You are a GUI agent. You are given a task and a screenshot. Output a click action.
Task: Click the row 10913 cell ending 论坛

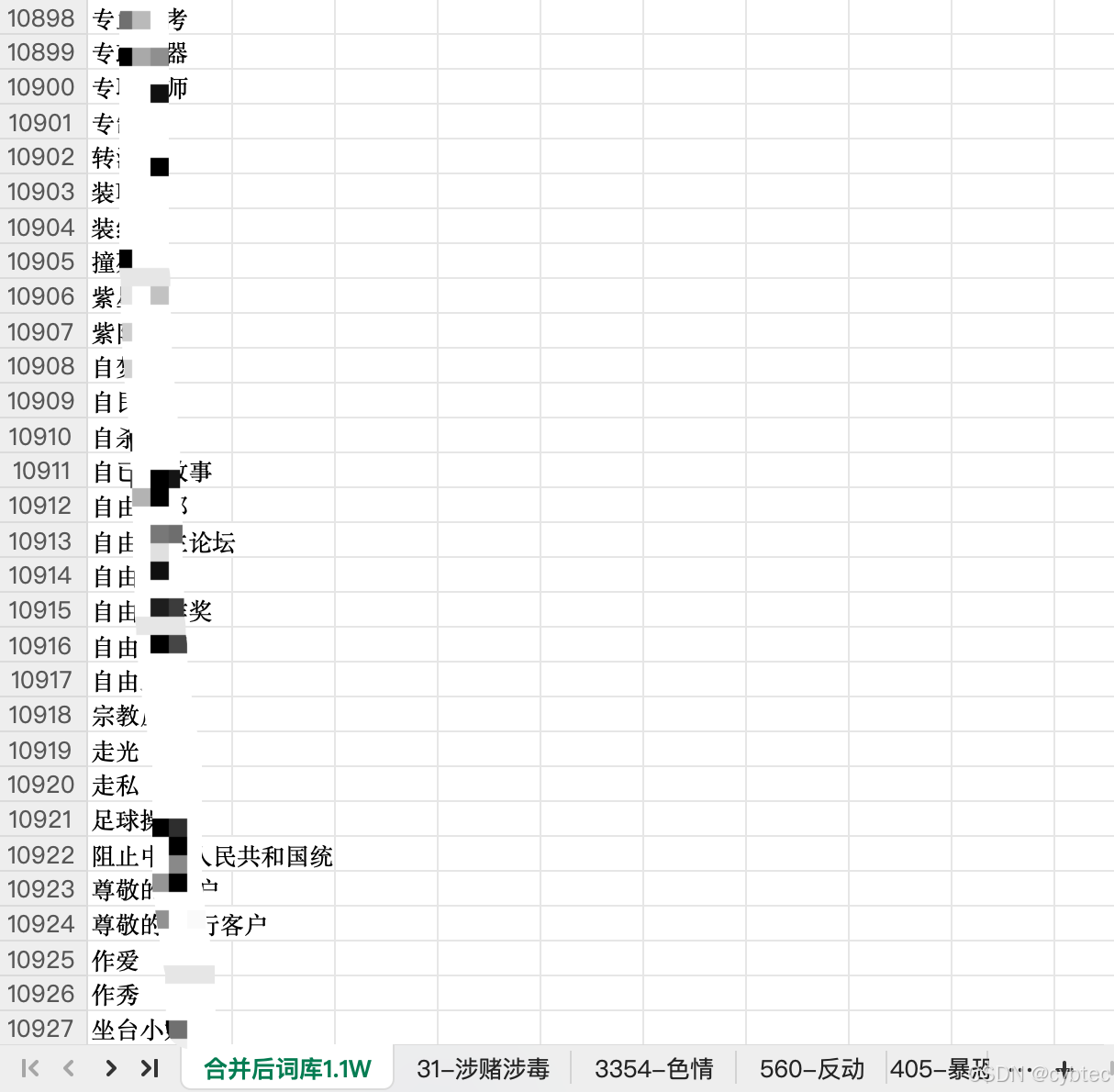pos(160,540)
